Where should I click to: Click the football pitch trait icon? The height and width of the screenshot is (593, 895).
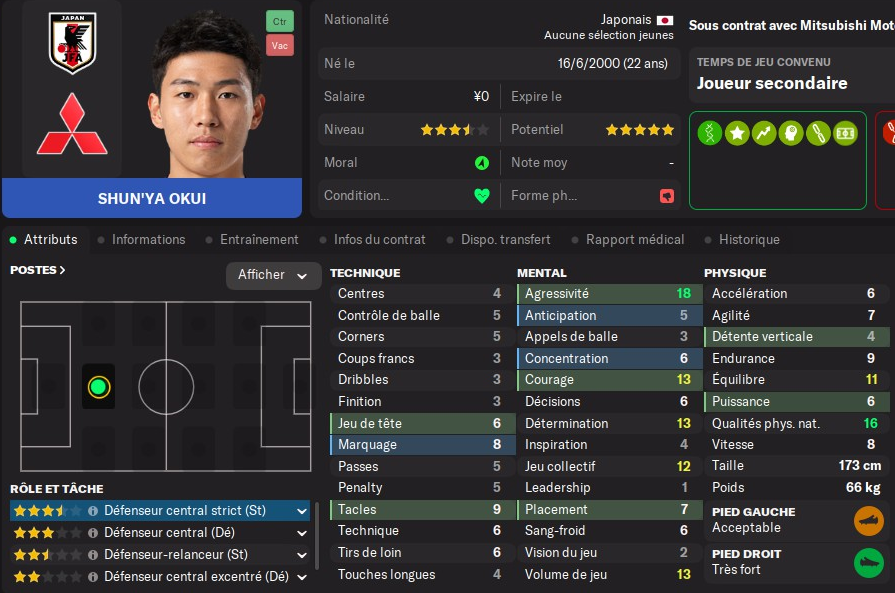tap(845, 133)
